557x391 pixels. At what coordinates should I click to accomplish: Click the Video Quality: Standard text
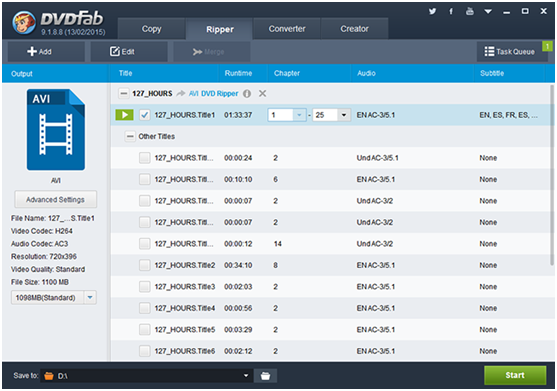coord(48,269)
